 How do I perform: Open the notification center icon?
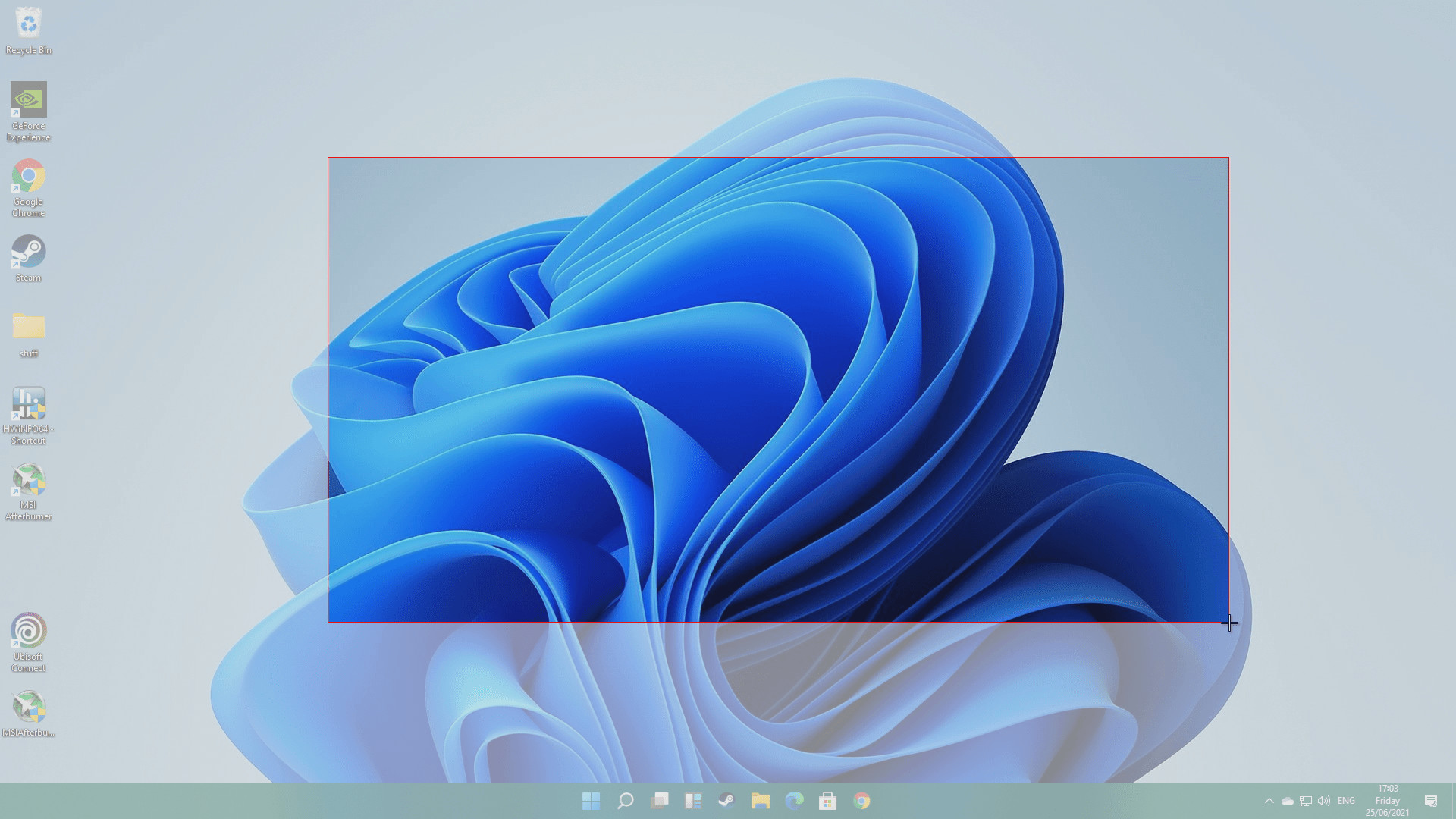click(1431, 801)
